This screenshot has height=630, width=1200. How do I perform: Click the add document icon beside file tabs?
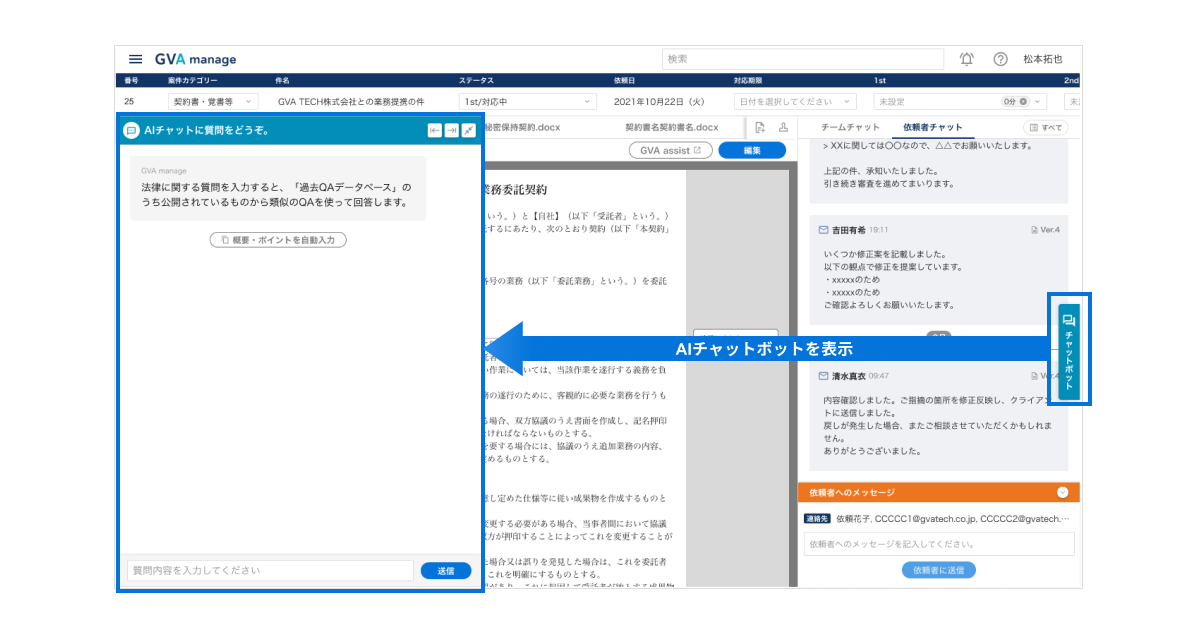point(760,127)
